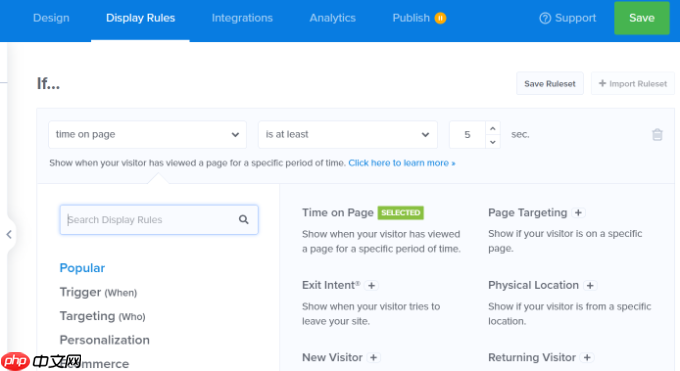Image resolution: width=680 pixels, height=371 pixels.
Task: Add New Visitor rule via plus icon
Action: (x=373, y=358)
